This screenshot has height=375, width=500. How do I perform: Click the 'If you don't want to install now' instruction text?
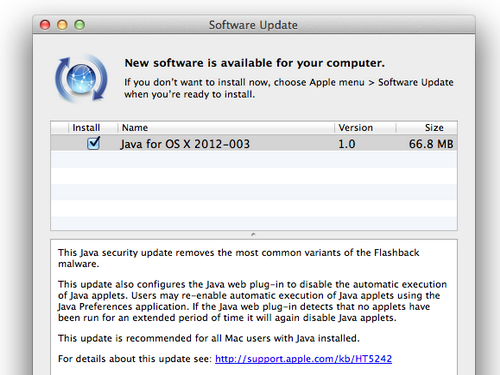[x=289, y=88]
